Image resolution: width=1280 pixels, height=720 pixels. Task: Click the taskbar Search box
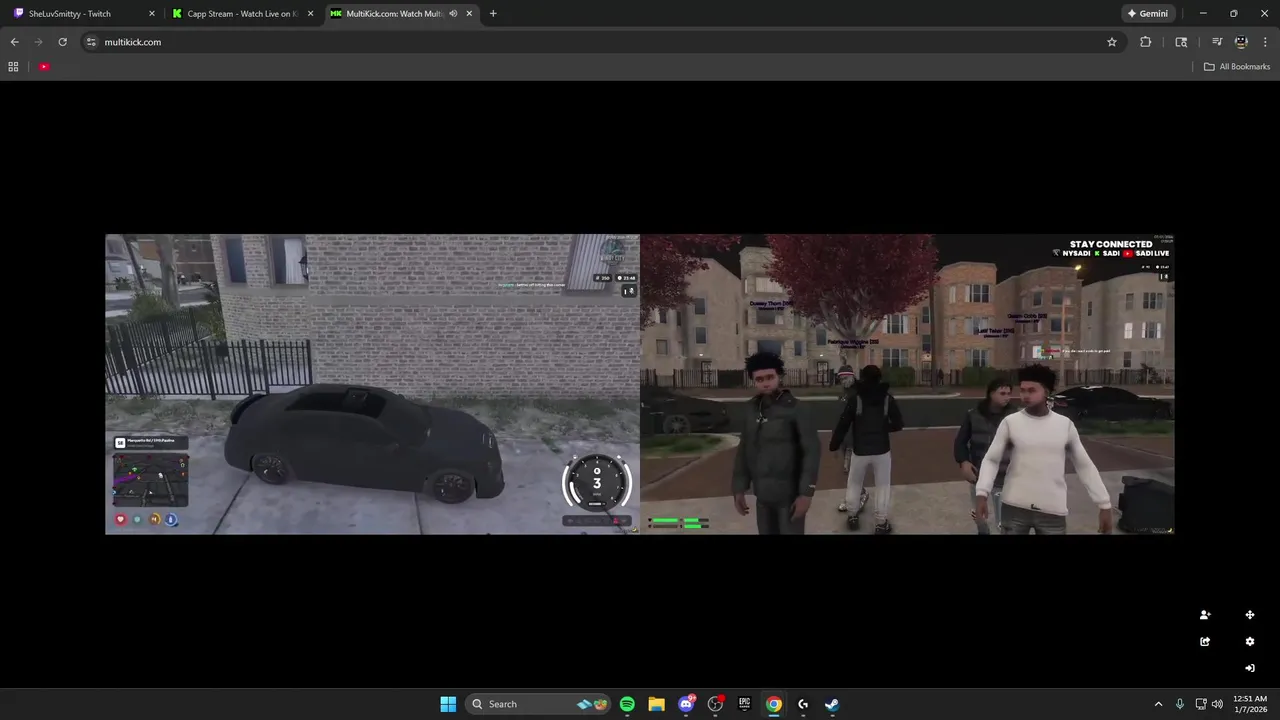539,704
